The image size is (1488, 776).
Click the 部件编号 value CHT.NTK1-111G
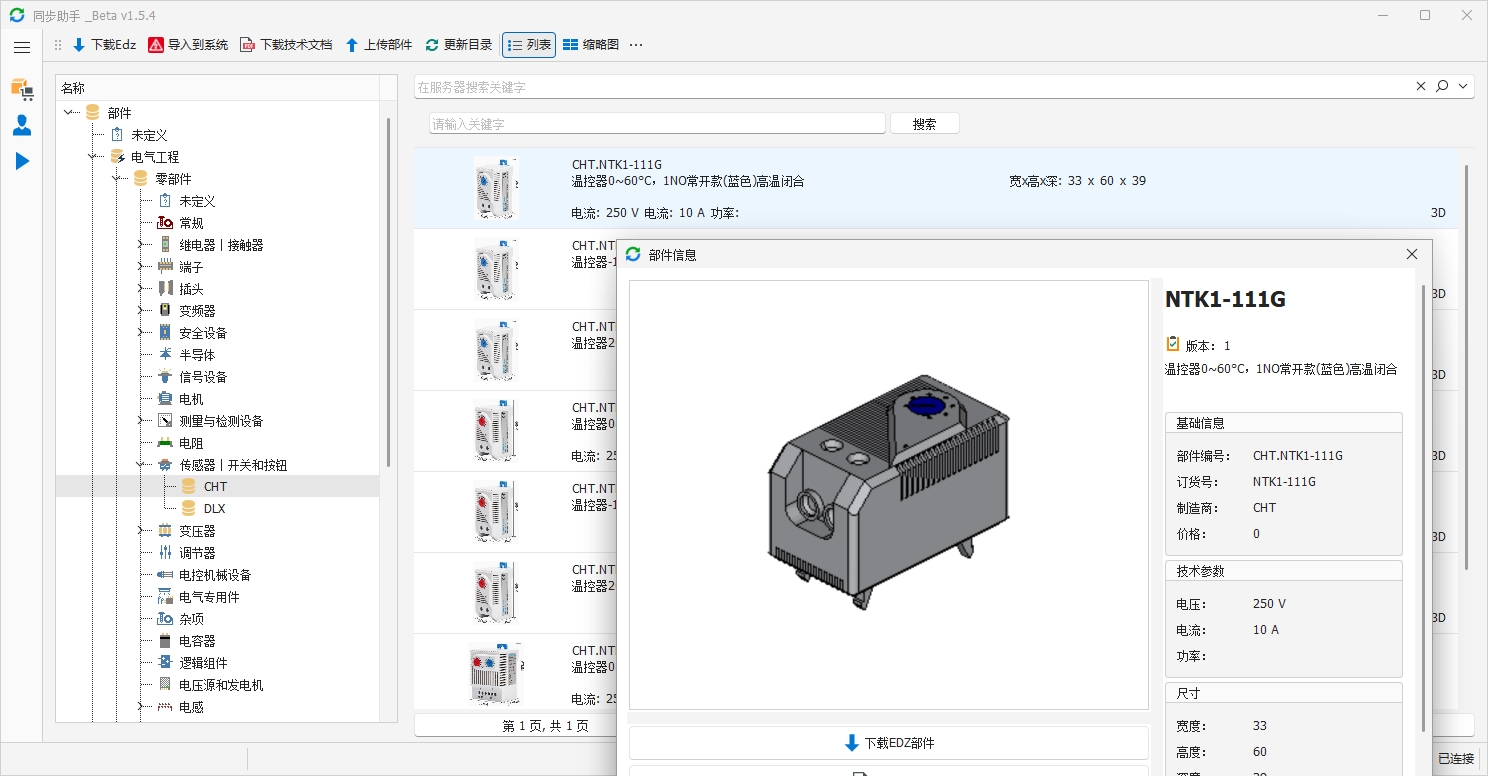(x=1298, y=456)
